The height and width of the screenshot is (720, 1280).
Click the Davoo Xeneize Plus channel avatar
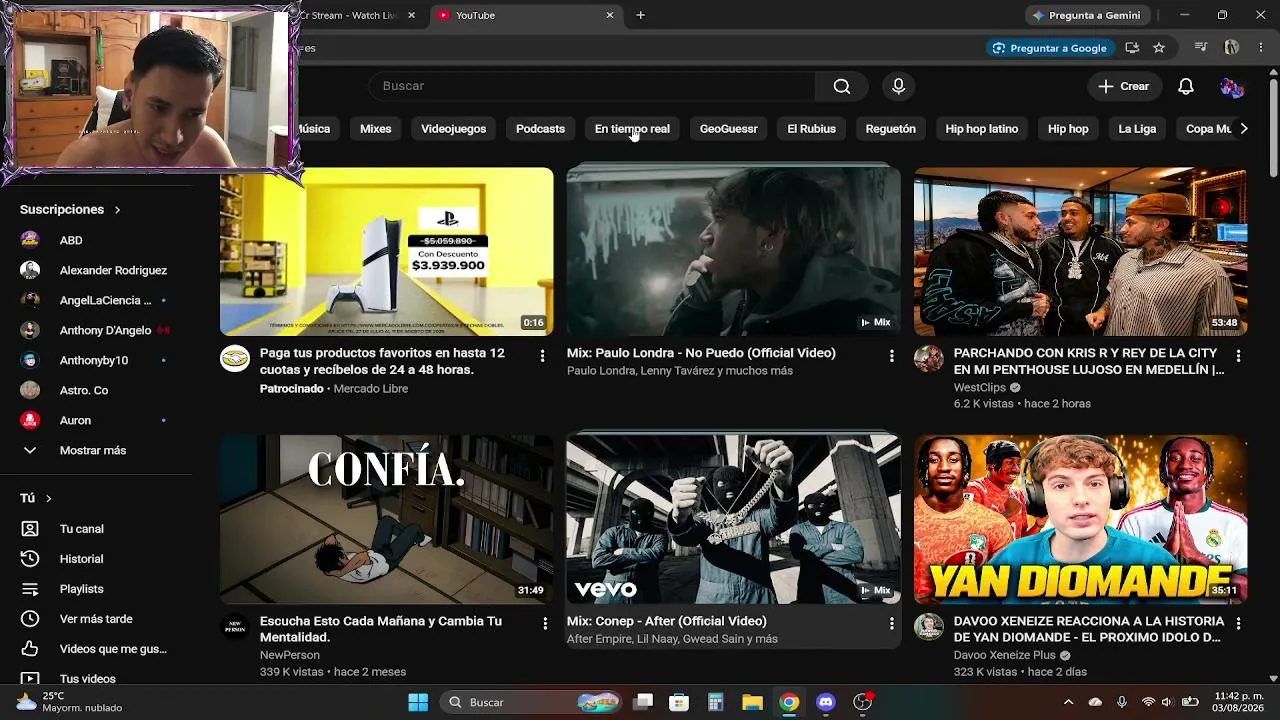(928, 627)
